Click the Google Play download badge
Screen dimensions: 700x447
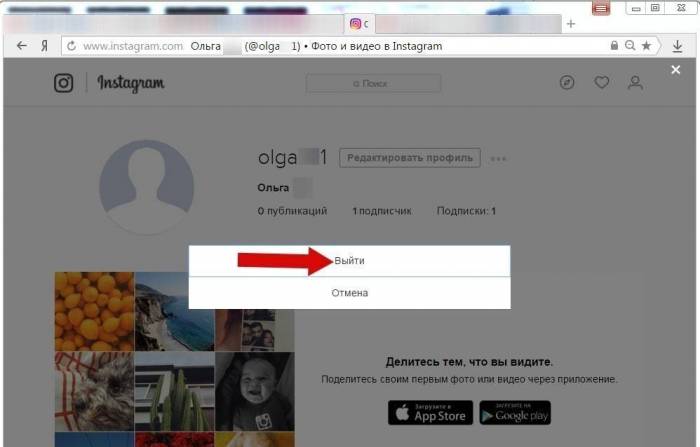[515, 412]
